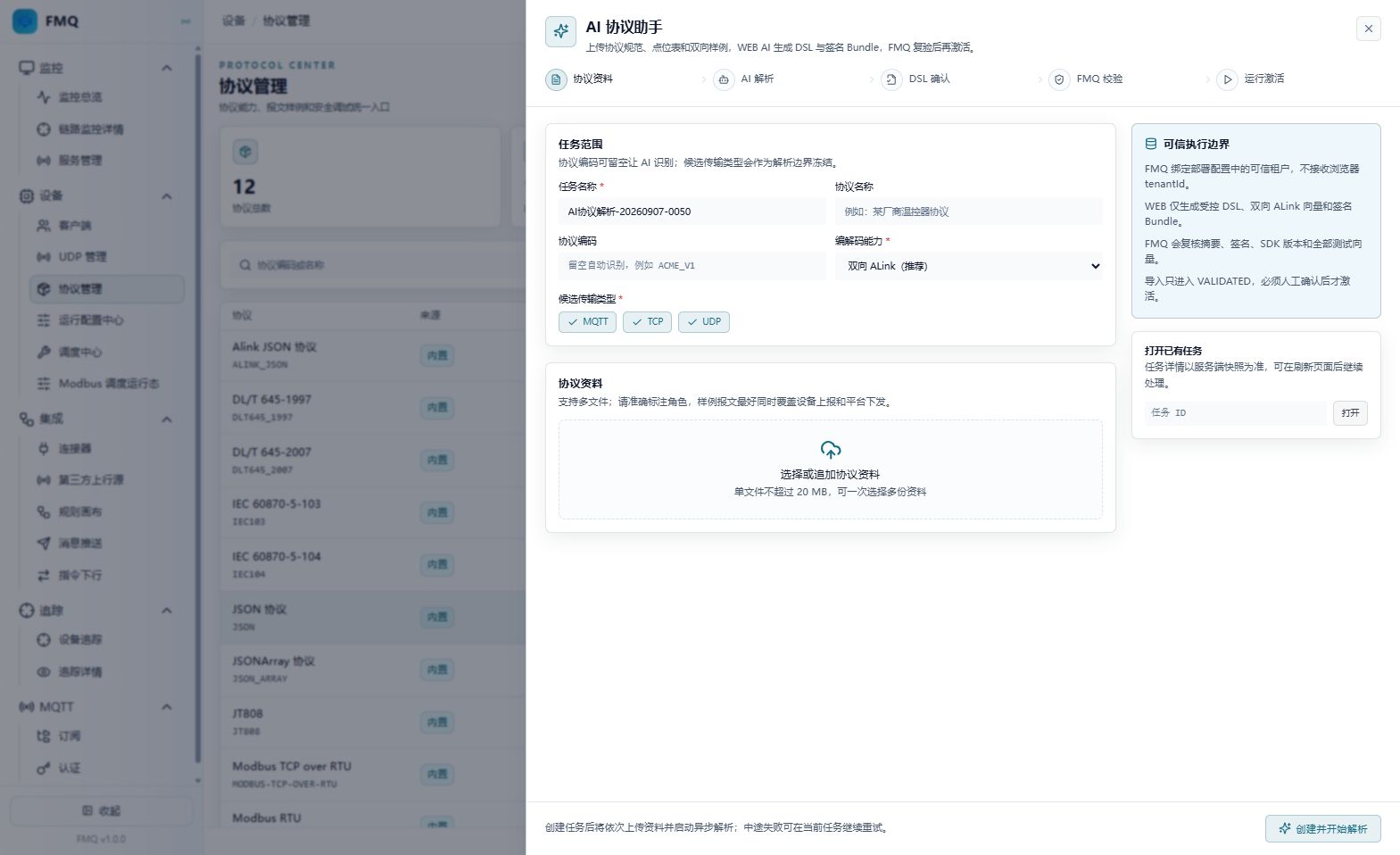Click the 协议资料 step document icon

click(556, 79)
